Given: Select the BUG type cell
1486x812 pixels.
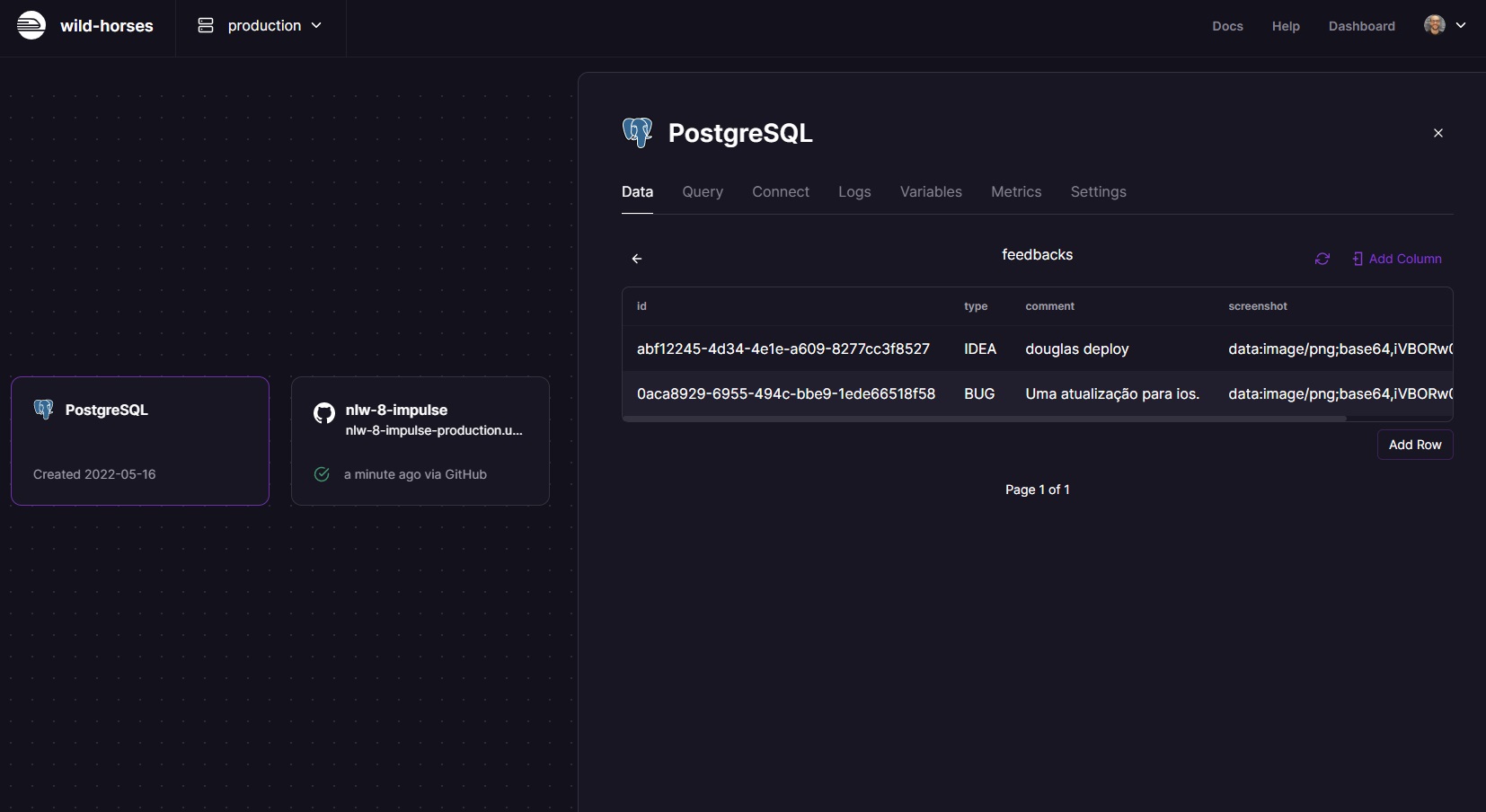Looking at the screenshot, I should [x=979, y=393].
